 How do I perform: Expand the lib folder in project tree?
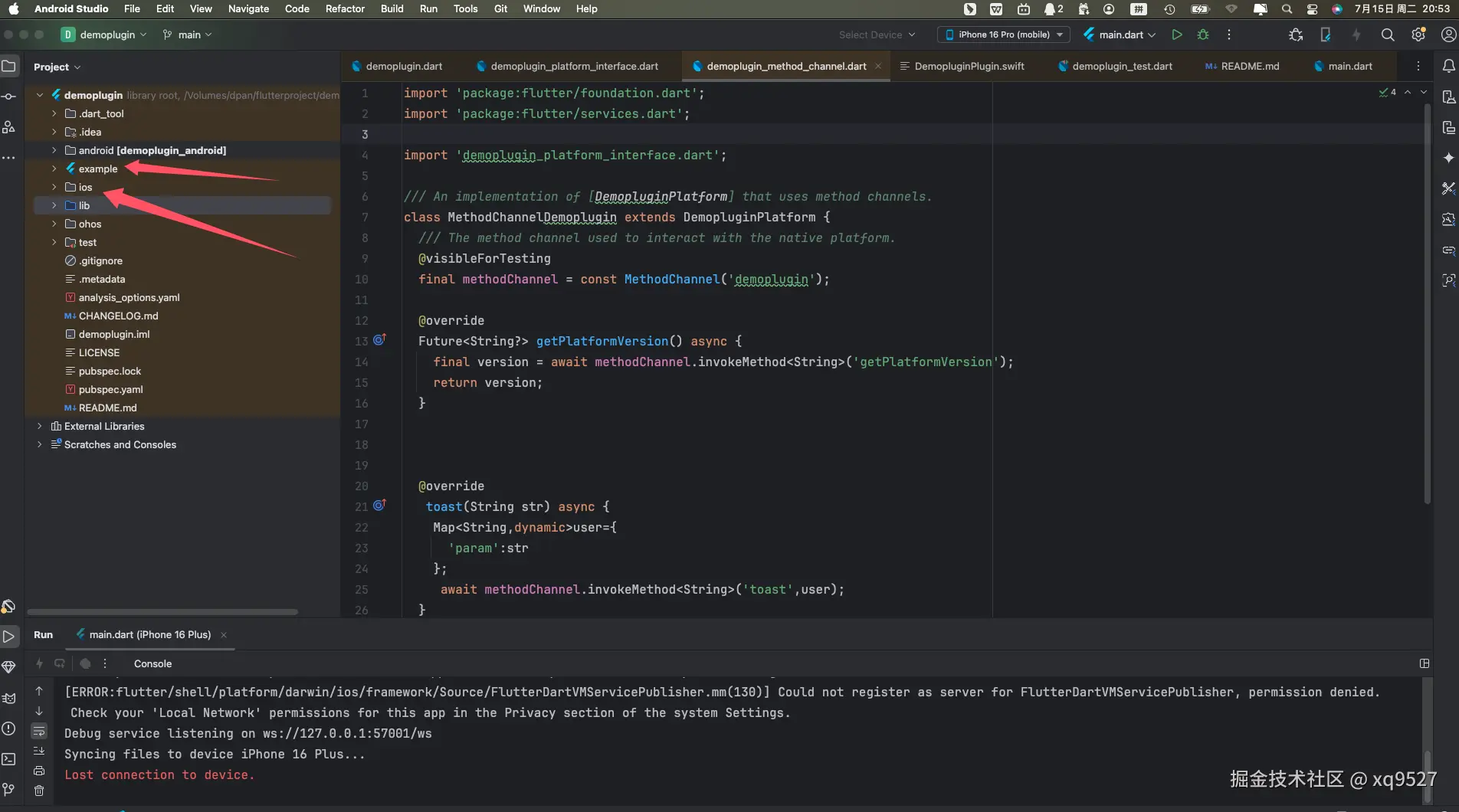[x=54, y=205]
